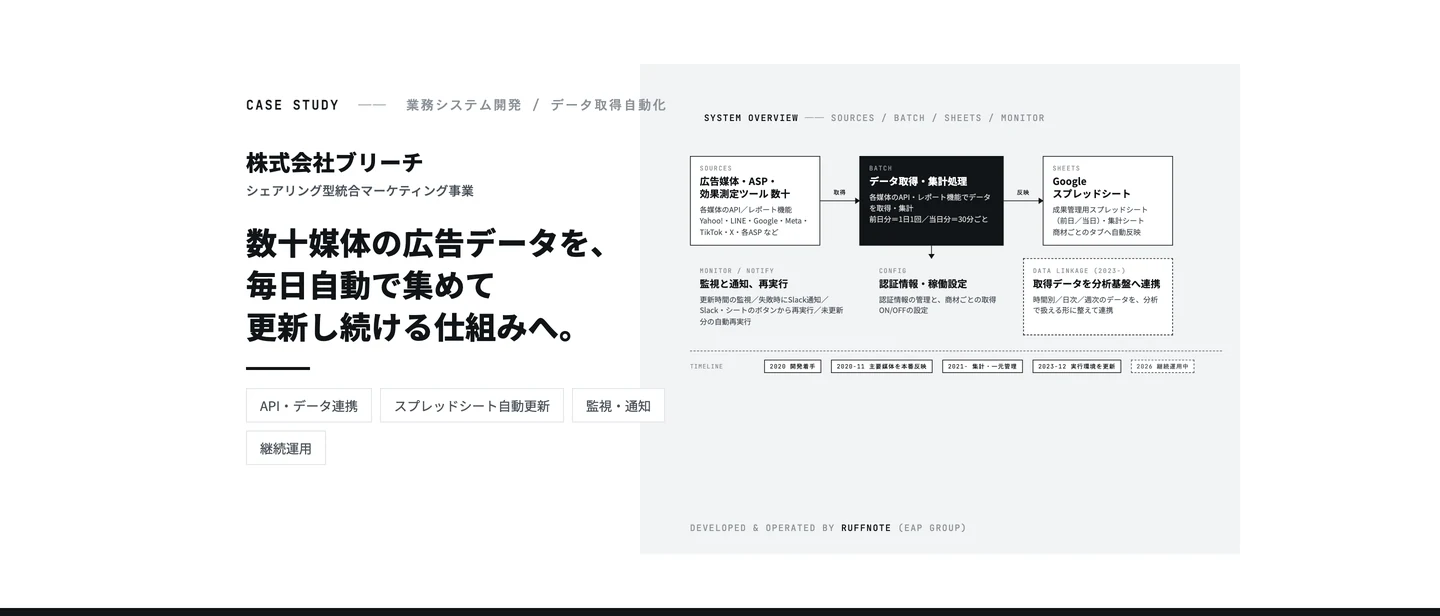Click the 毎日自動で集めて headline line

[370, 285]
